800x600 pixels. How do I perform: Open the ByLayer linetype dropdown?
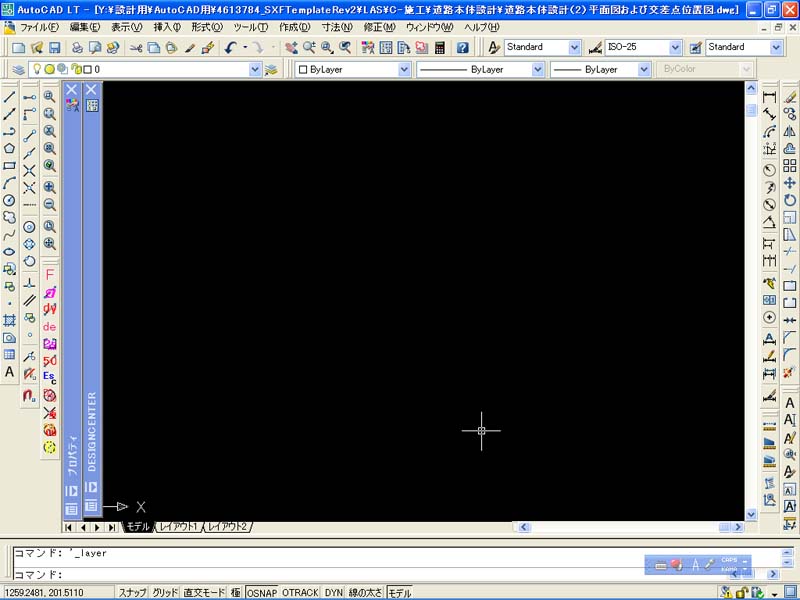[537, 69]
